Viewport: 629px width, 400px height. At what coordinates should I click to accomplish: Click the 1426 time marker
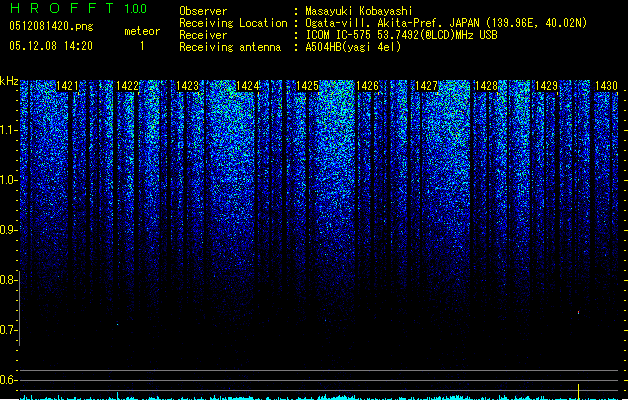[x=367, y=86]
